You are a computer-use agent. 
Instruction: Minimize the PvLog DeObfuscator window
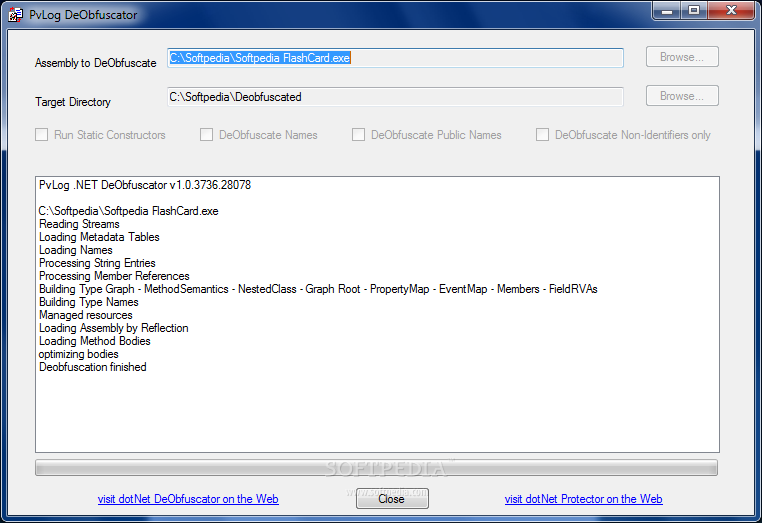click(667, 11)
